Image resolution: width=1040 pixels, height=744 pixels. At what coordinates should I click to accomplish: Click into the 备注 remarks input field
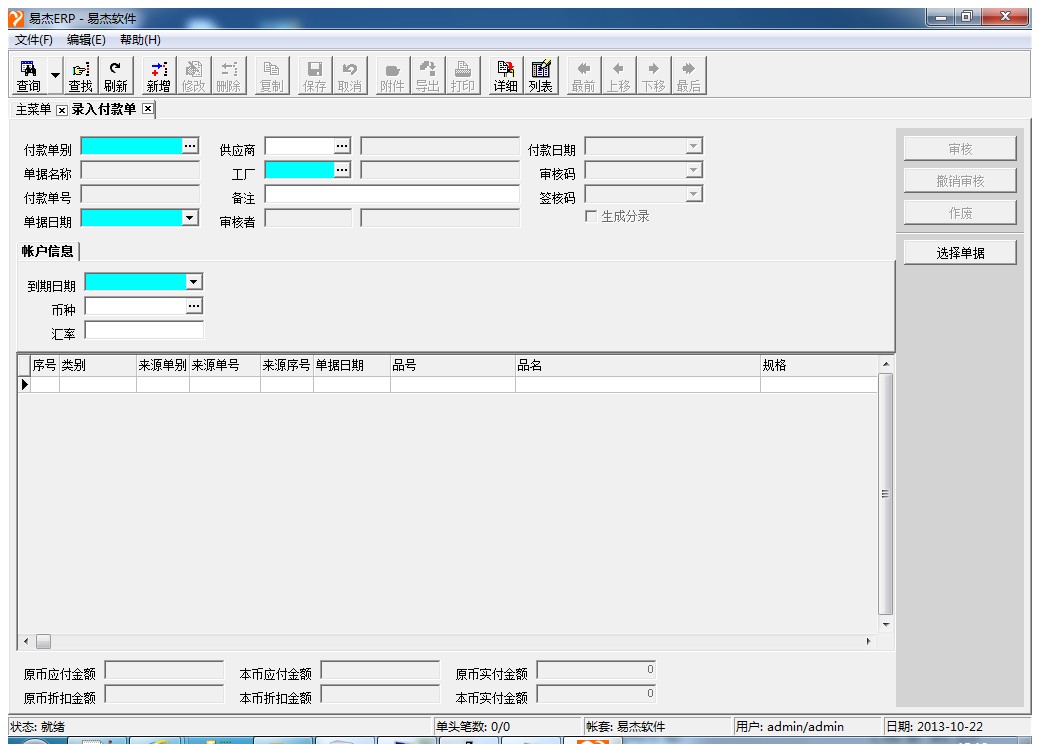click(391, 194)
